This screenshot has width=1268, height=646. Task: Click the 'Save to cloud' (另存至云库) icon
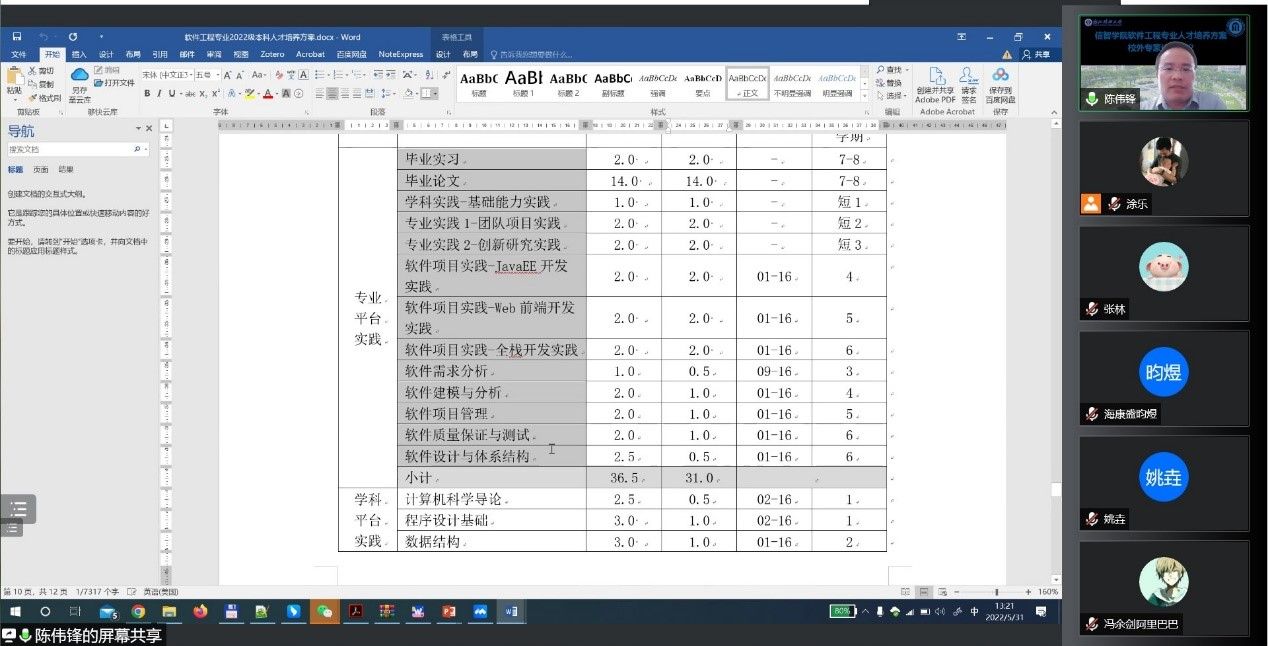(x=79, y=86)
